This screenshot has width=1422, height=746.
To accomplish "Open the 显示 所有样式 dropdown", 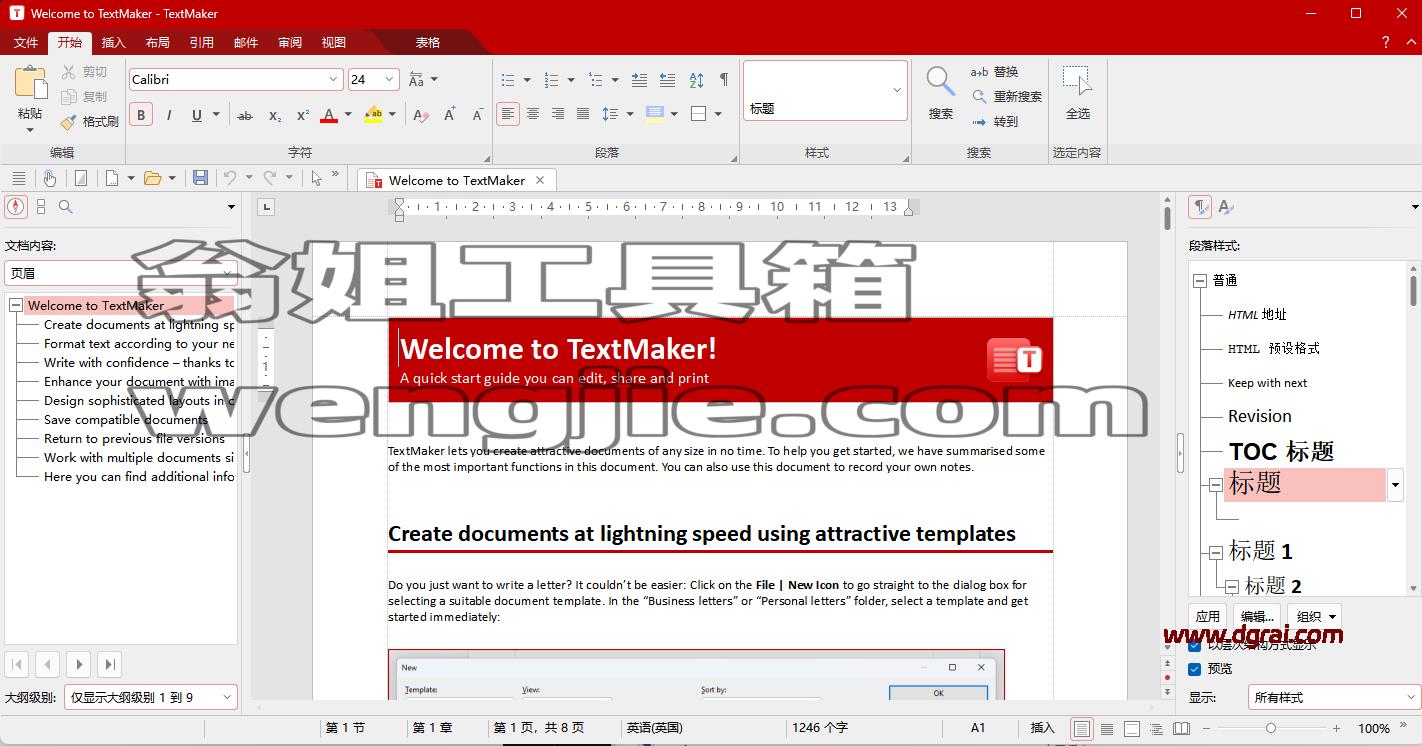I will [1333, 697].
